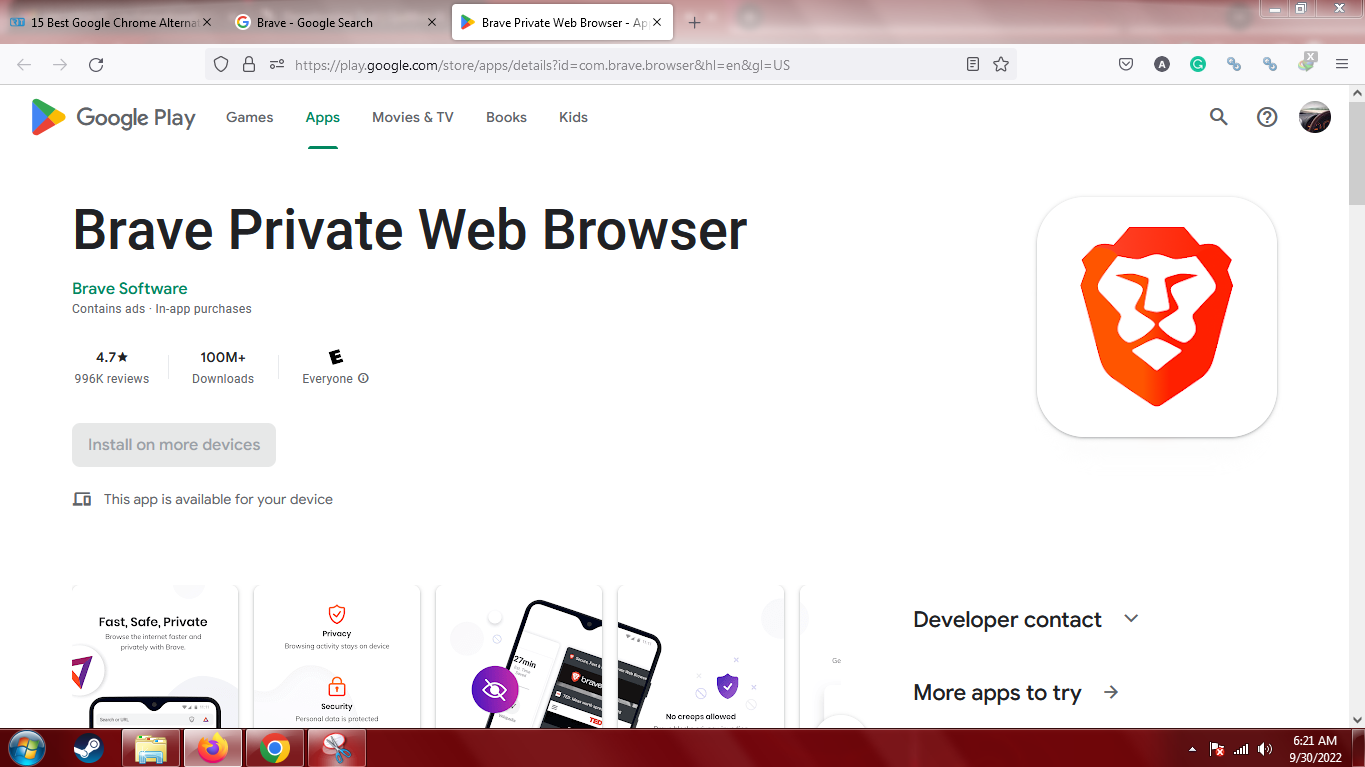Open the Fast, Safe, Private screenshot
This screenshot has height=767, width=1365.
155,655
